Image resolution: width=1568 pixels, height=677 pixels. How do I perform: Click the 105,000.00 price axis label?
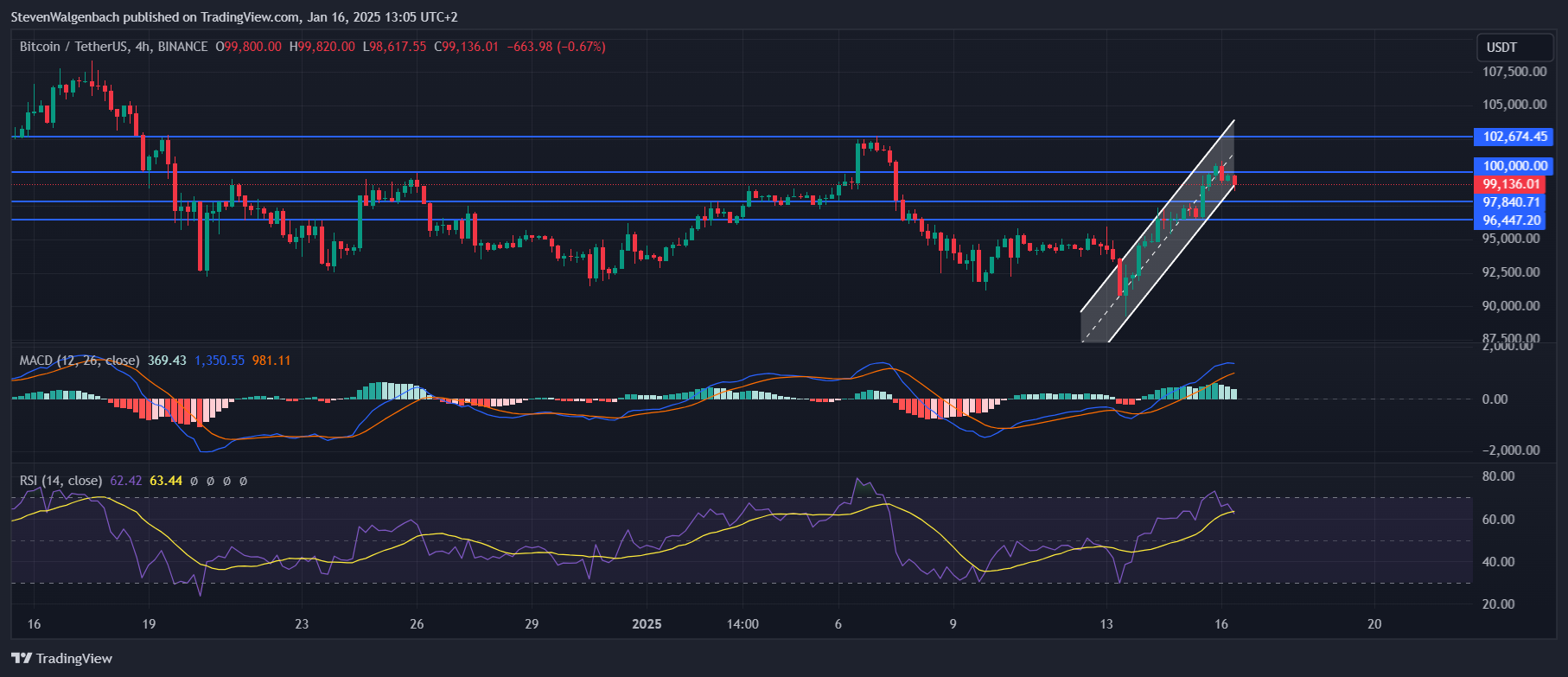click(1514, 105)
